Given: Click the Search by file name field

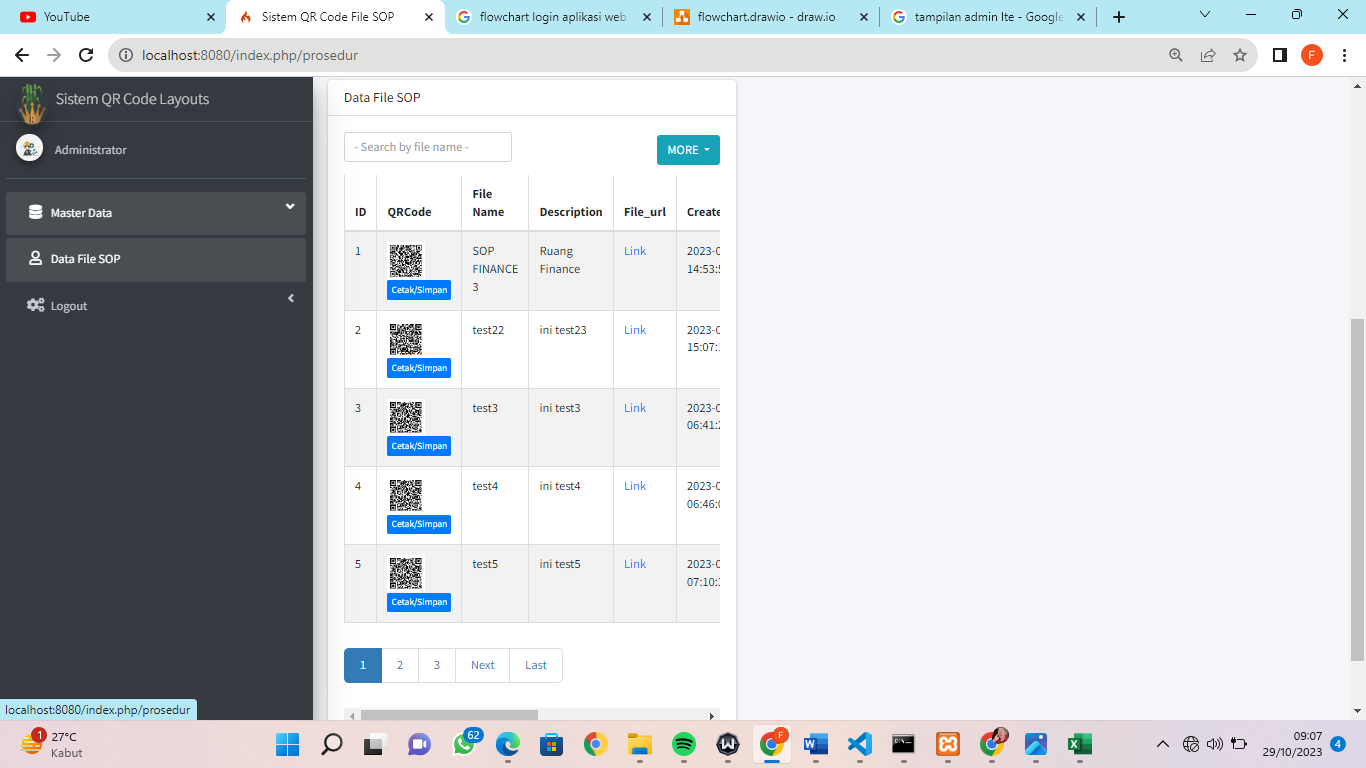Looking at the screenshot, I should pyautogui.click(x=428, y=147).
